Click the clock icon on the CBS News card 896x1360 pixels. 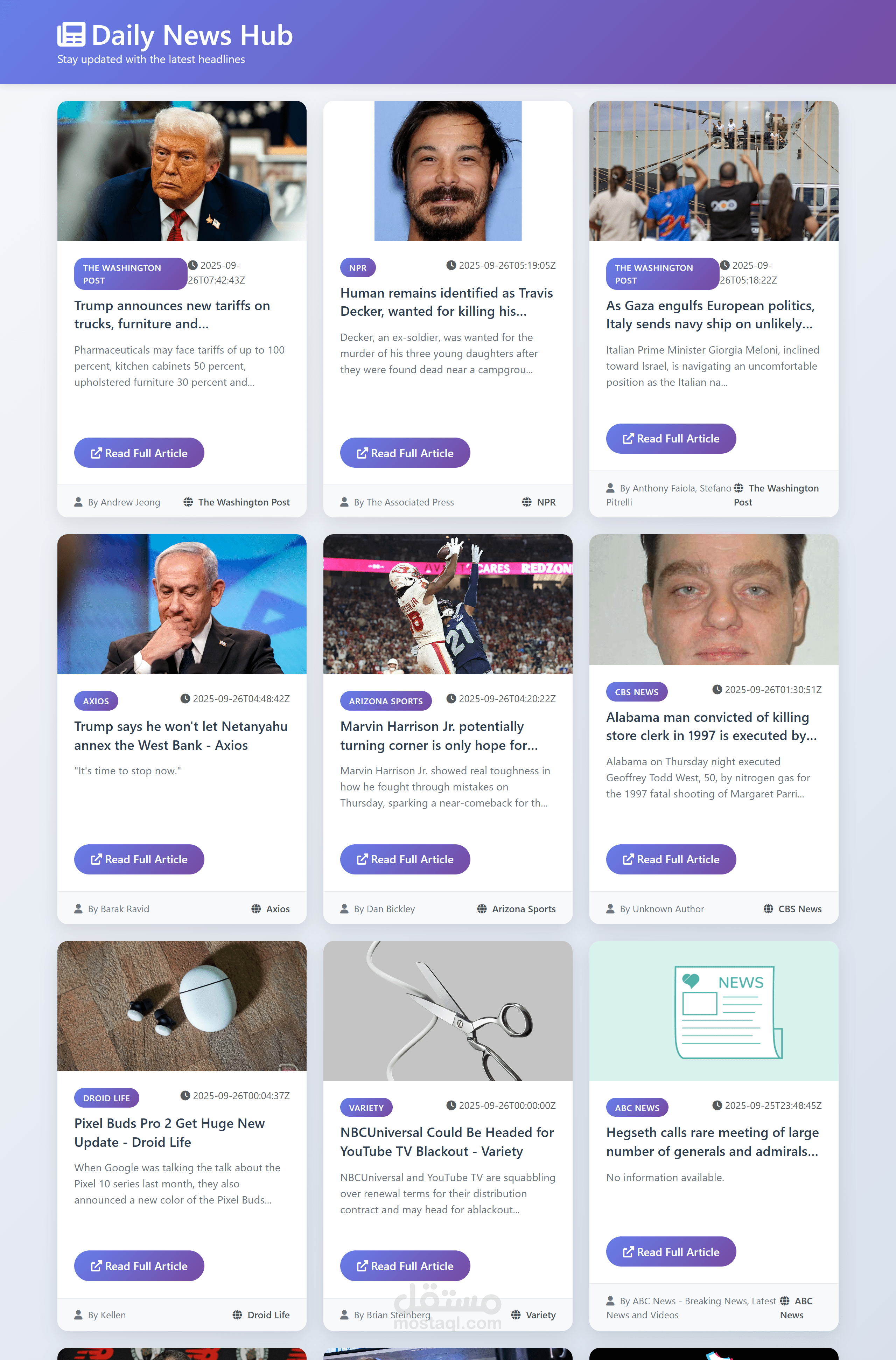pos(717,689)
